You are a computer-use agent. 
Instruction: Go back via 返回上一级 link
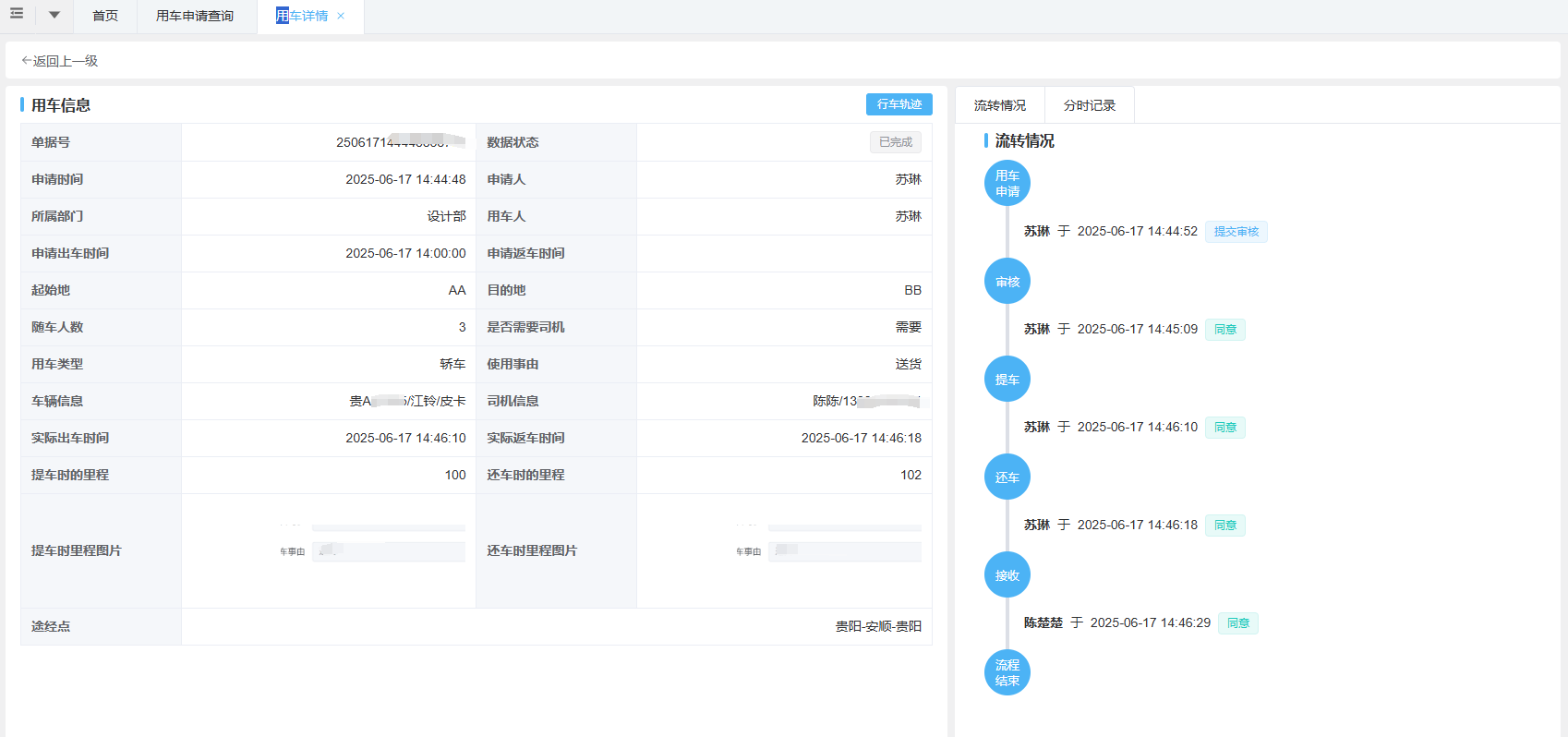tap(60, 61)
